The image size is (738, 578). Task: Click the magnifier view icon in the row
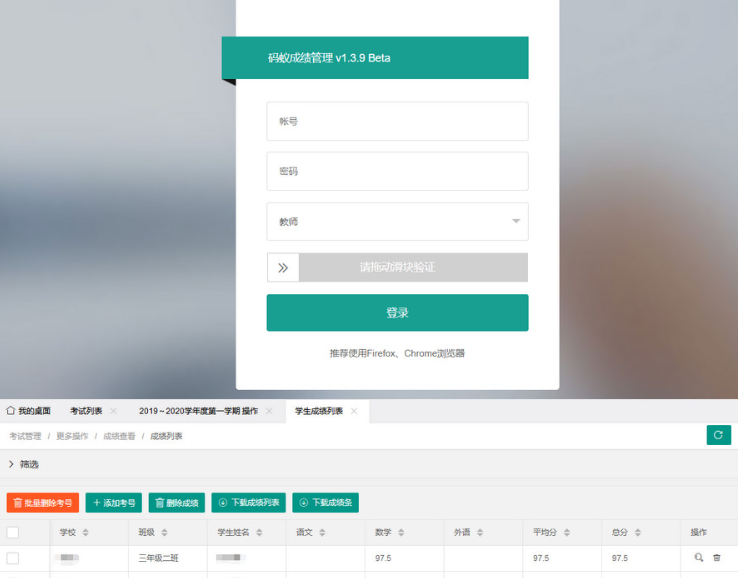coord(699,558)
